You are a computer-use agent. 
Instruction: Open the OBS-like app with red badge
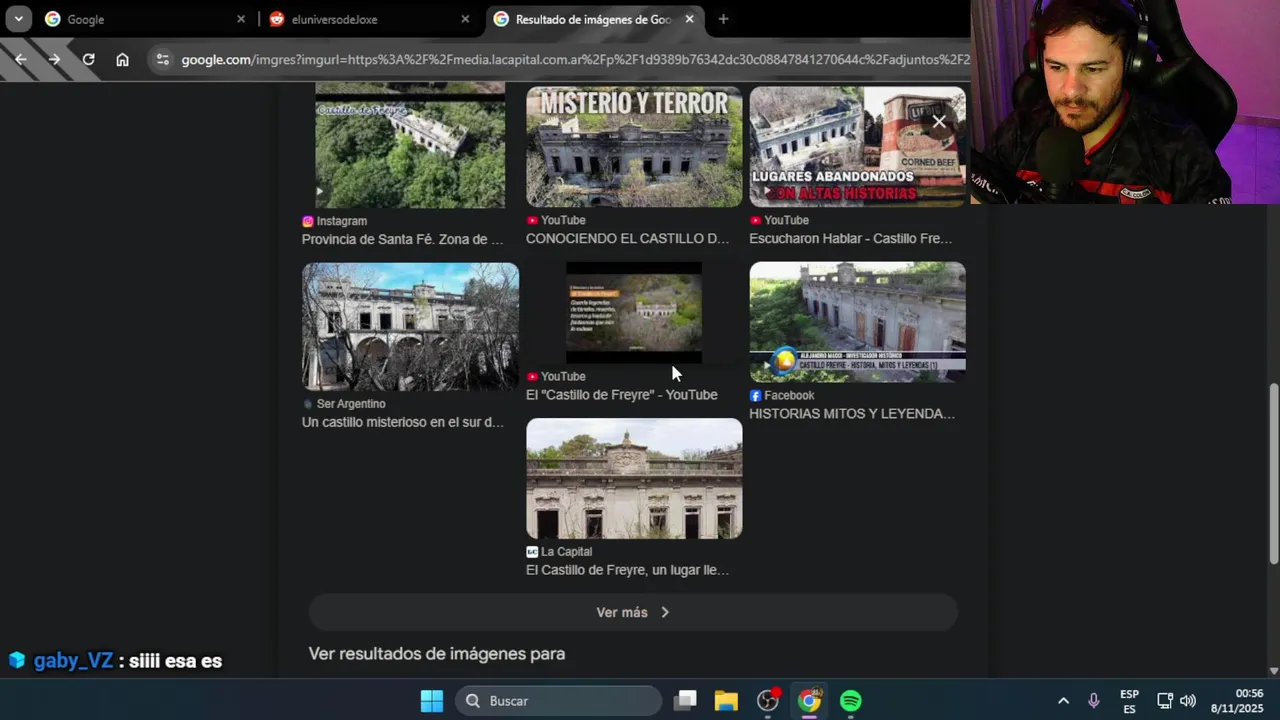[768, 701]
